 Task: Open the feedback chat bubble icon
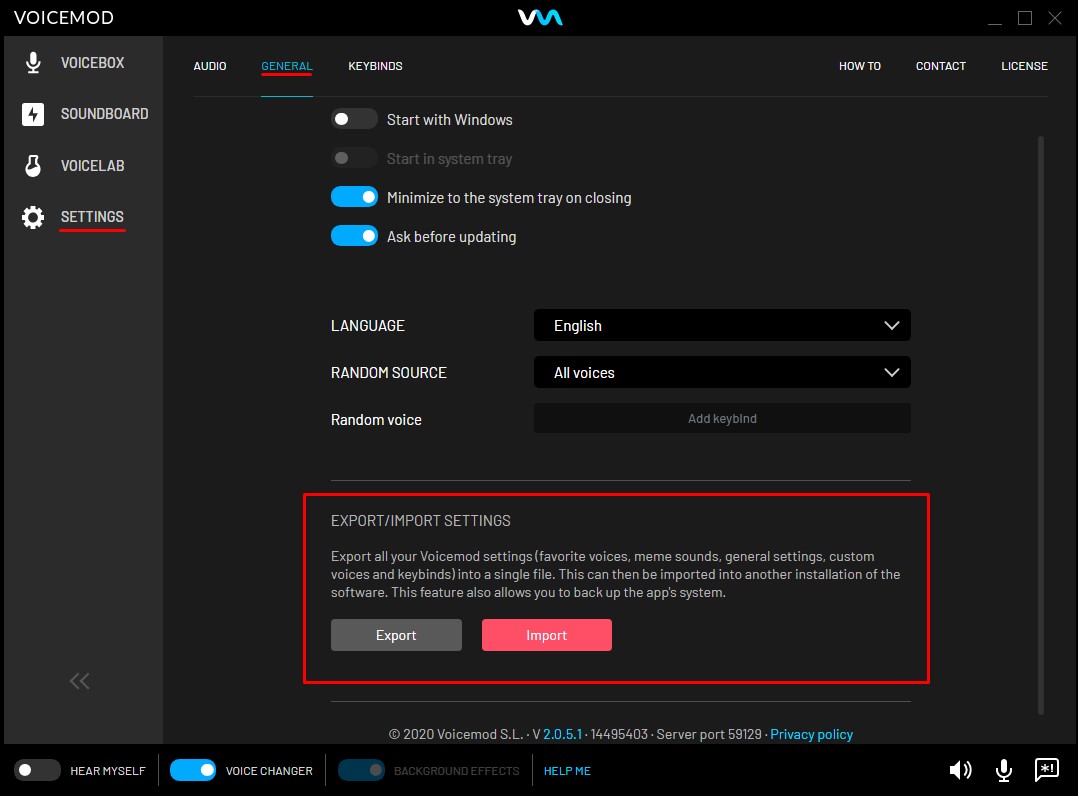tap(1046, 770)
